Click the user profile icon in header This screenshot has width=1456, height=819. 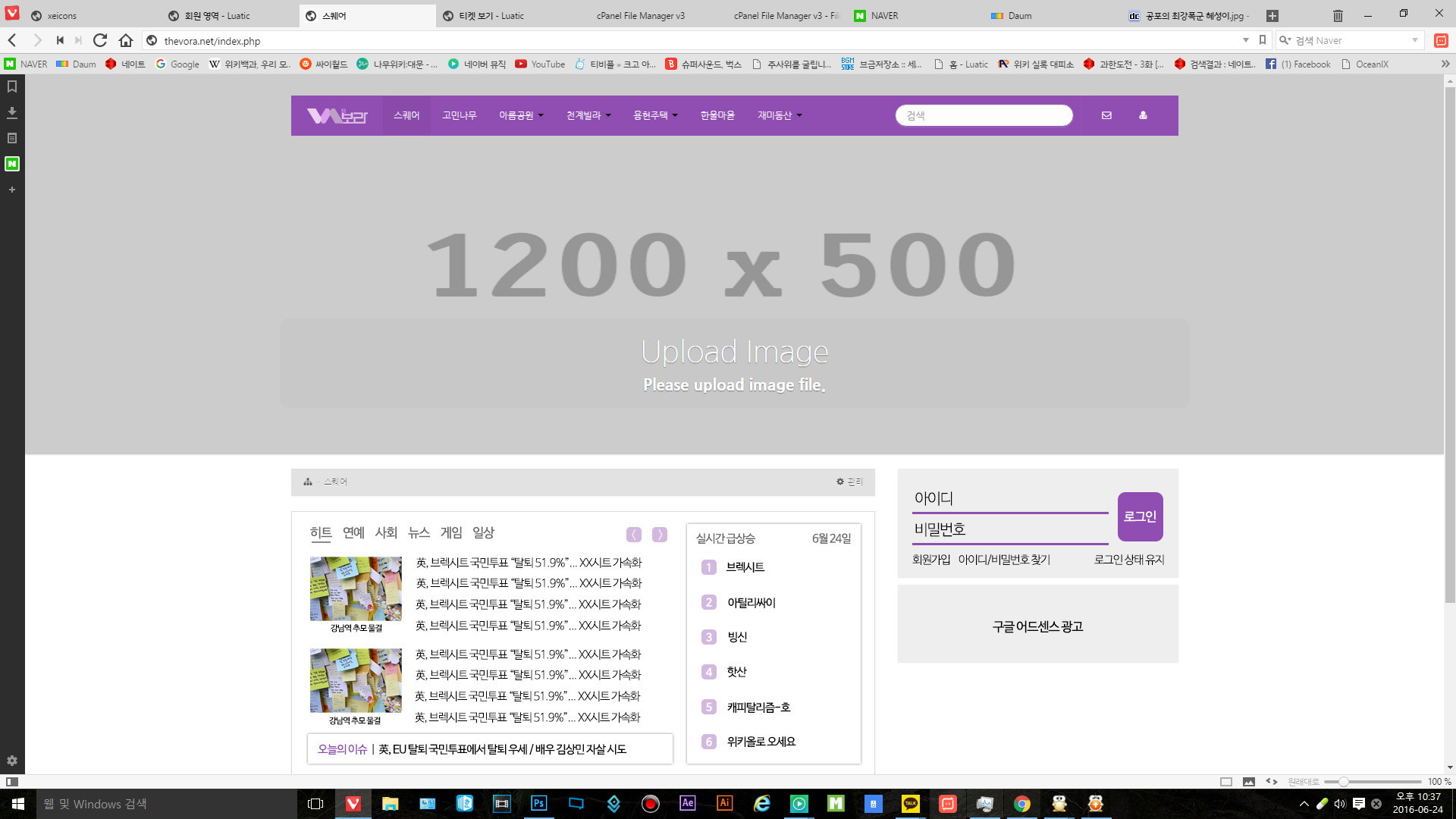[x=1143, y=115]
